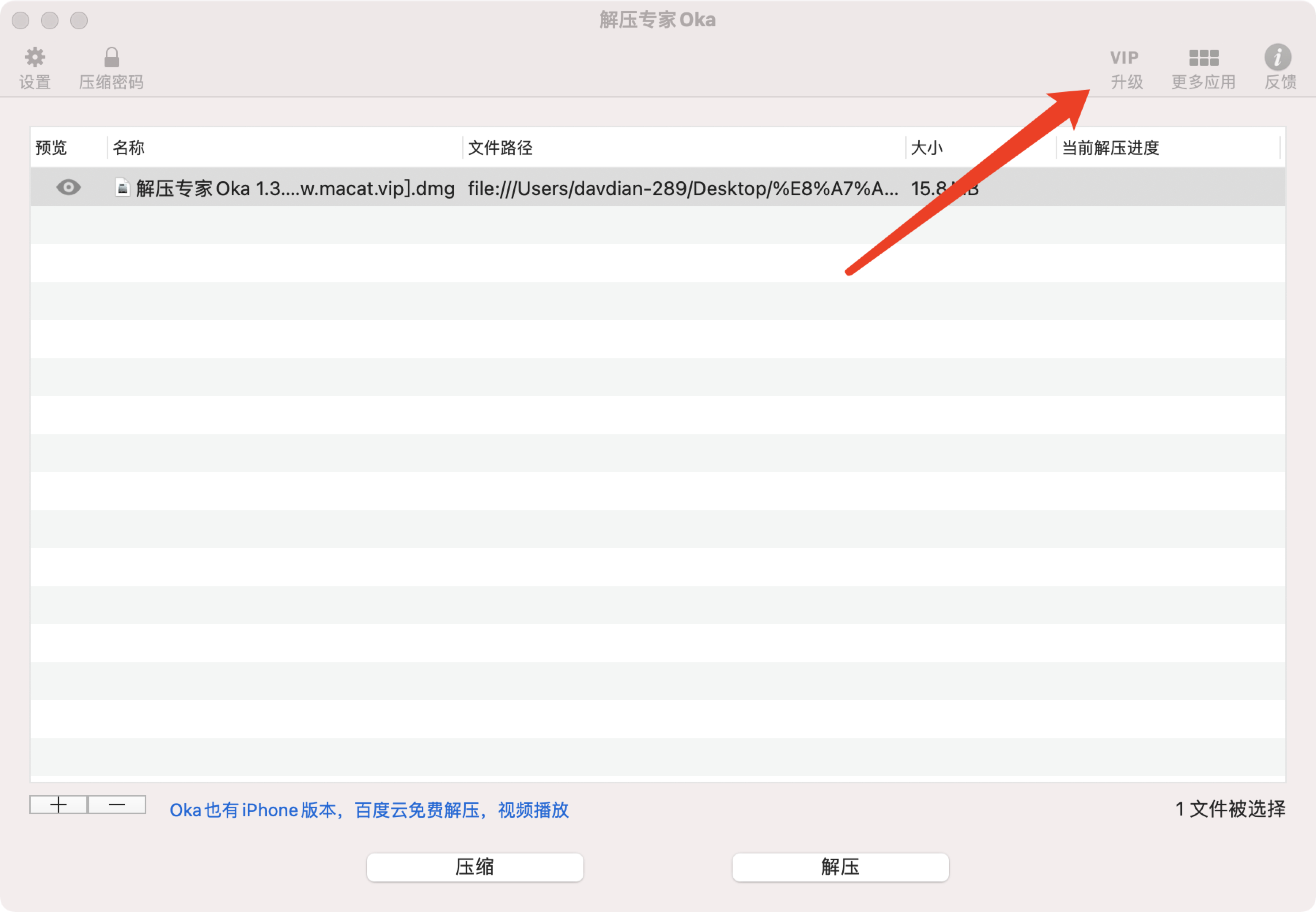
Task: Click the 压缩 compress button
Action: (474, 867)
